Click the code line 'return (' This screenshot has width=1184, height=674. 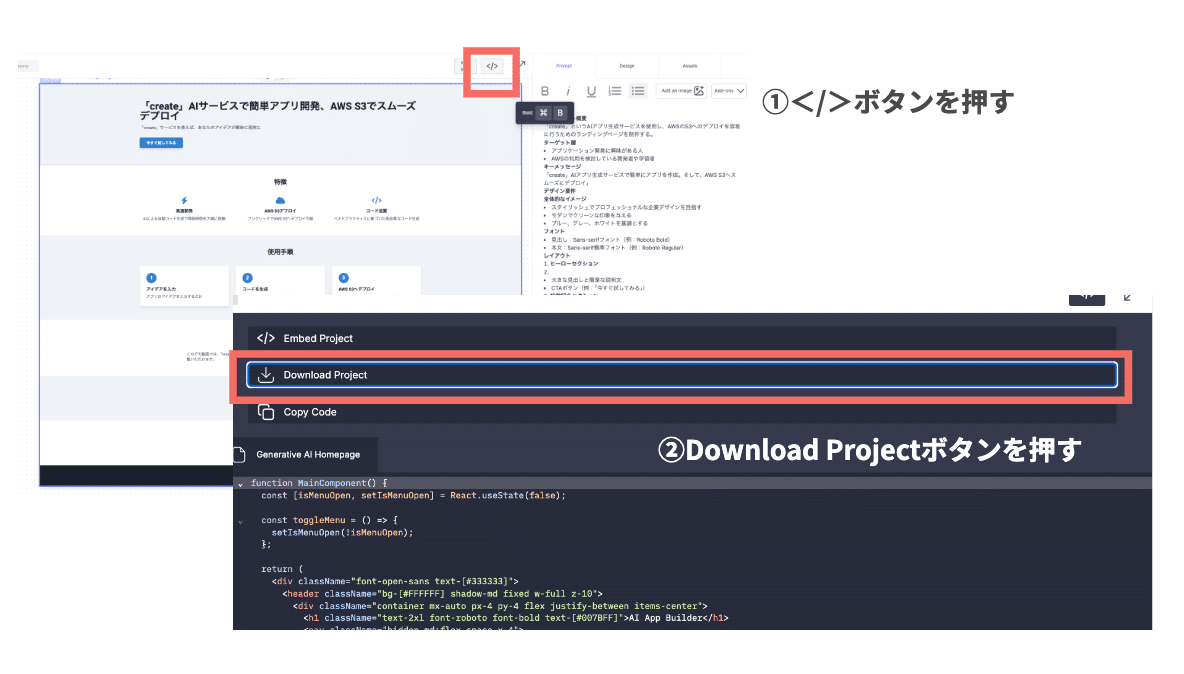pos(282,569)
